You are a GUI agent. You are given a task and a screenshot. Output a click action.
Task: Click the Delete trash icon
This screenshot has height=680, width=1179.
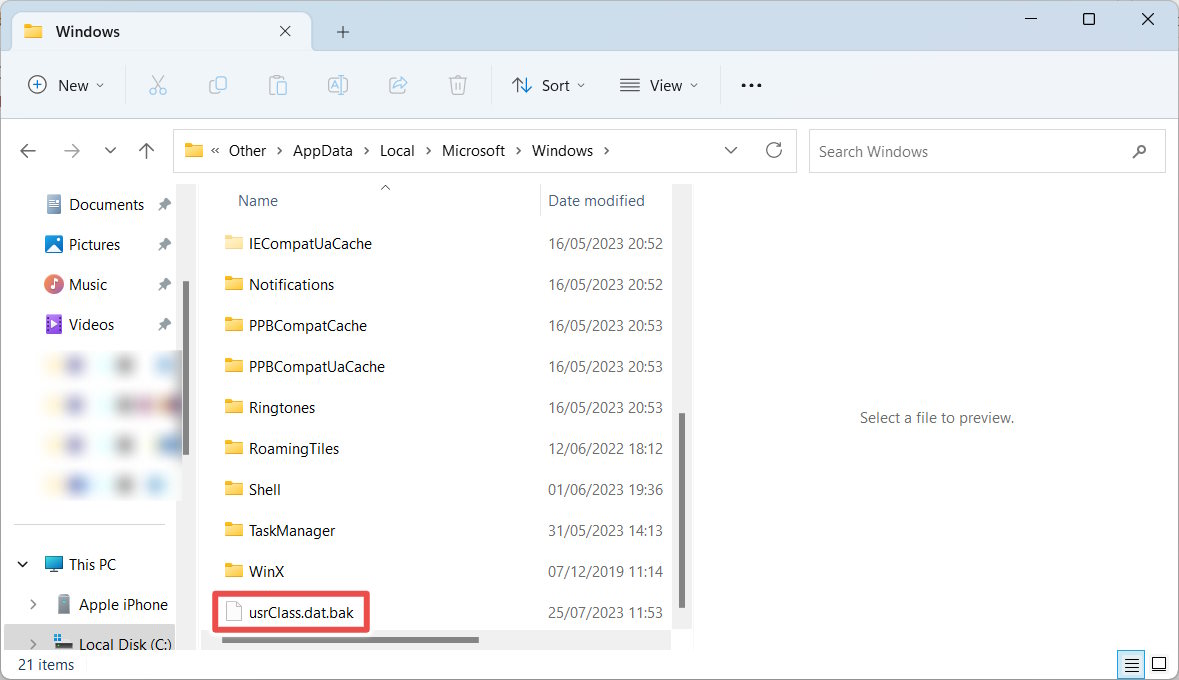(x=458, y=86)
